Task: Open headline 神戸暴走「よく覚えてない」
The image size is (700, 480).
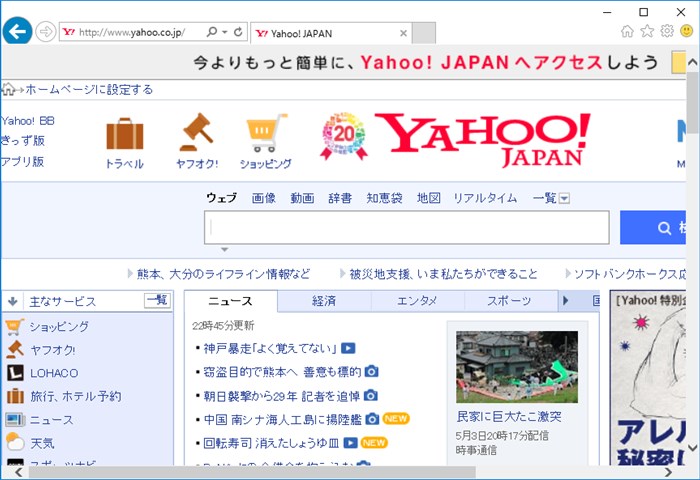Action: pyautogui.click(x=270, y=348)
